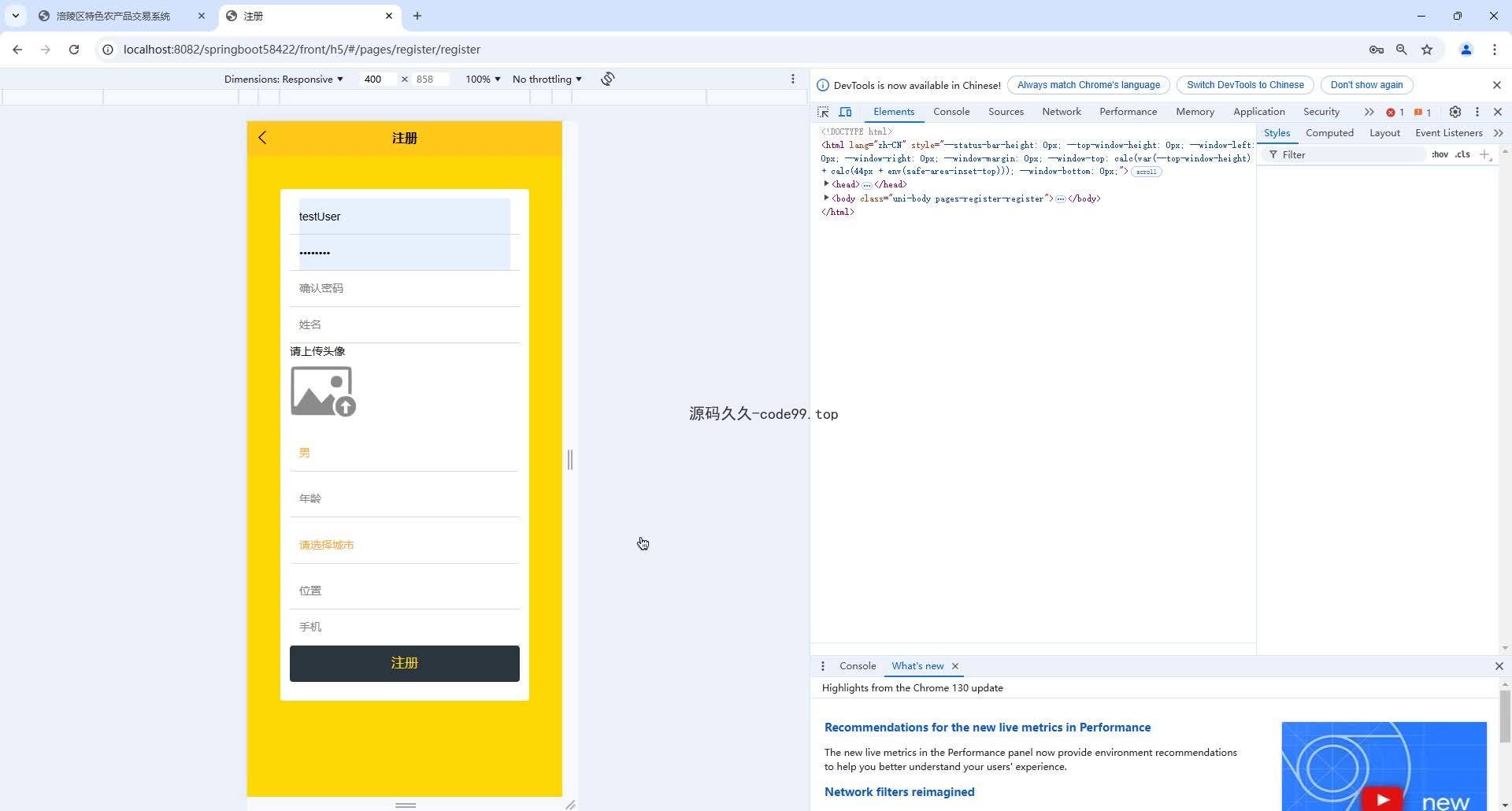Image resolution: width=1512 pixels, height=811 pixels.
Task: Open the Chrome profile icon
Action: [x=1466, y=49]
